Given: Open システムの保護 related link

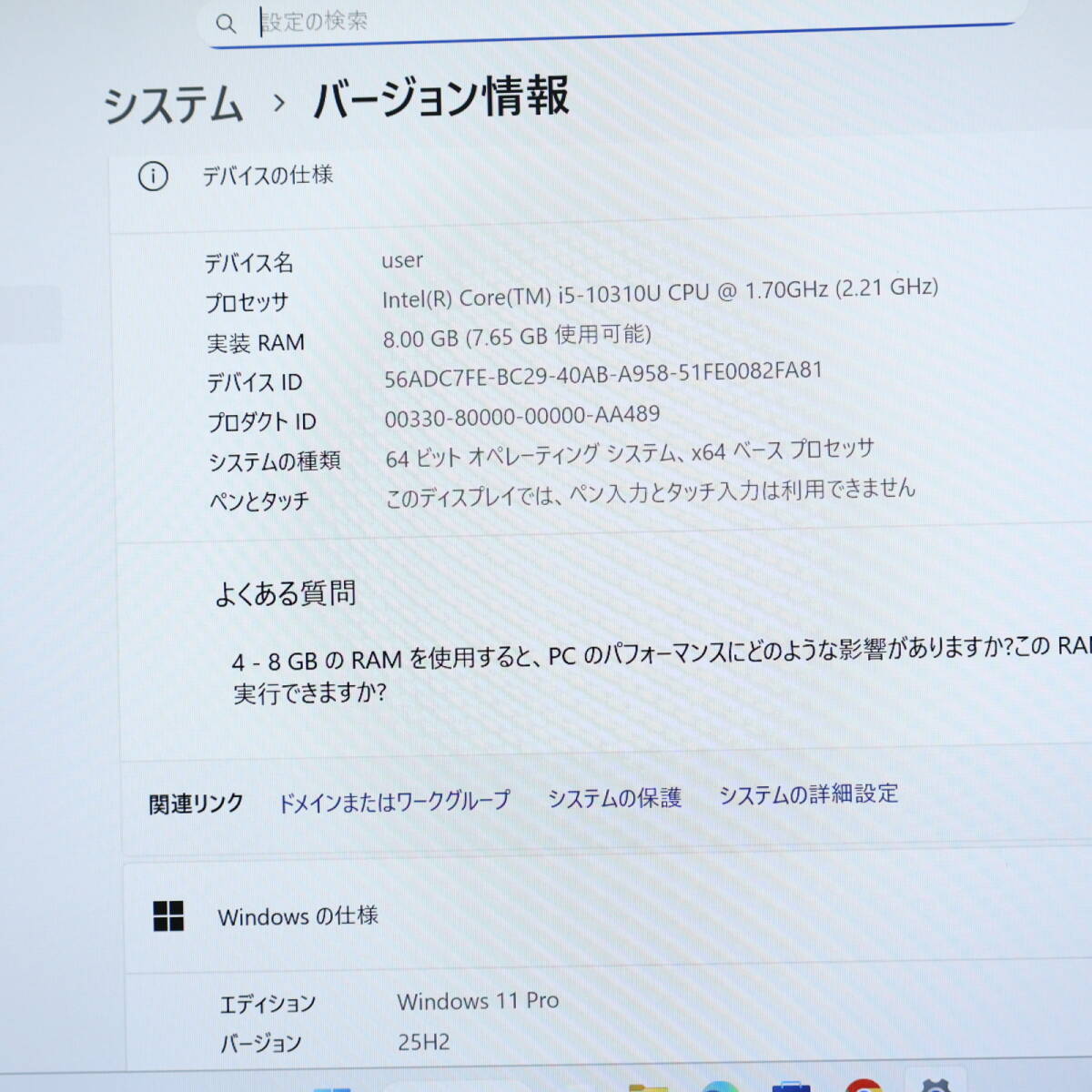Looking at the screenshot, I should tap(614, 798).
